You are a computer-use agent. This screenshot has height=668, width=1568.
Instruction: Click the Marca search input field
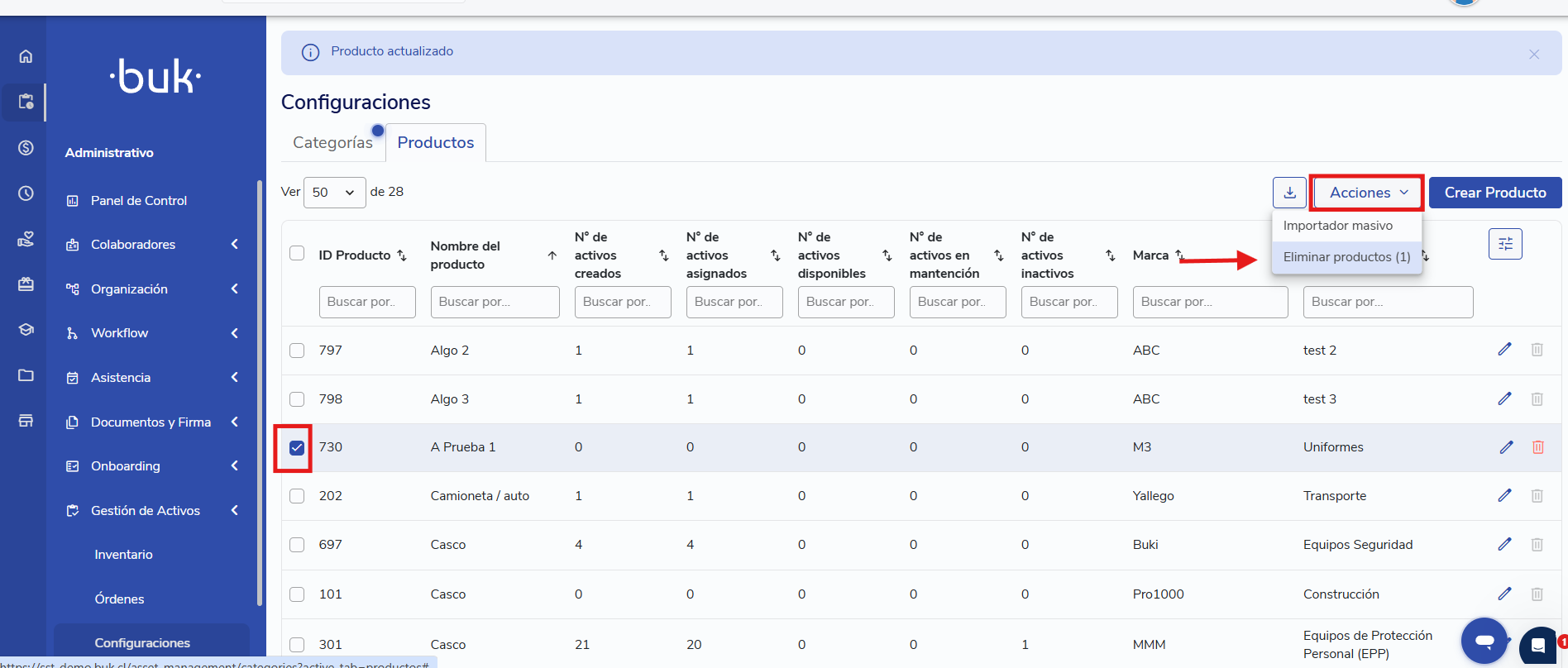[1209, 302]
